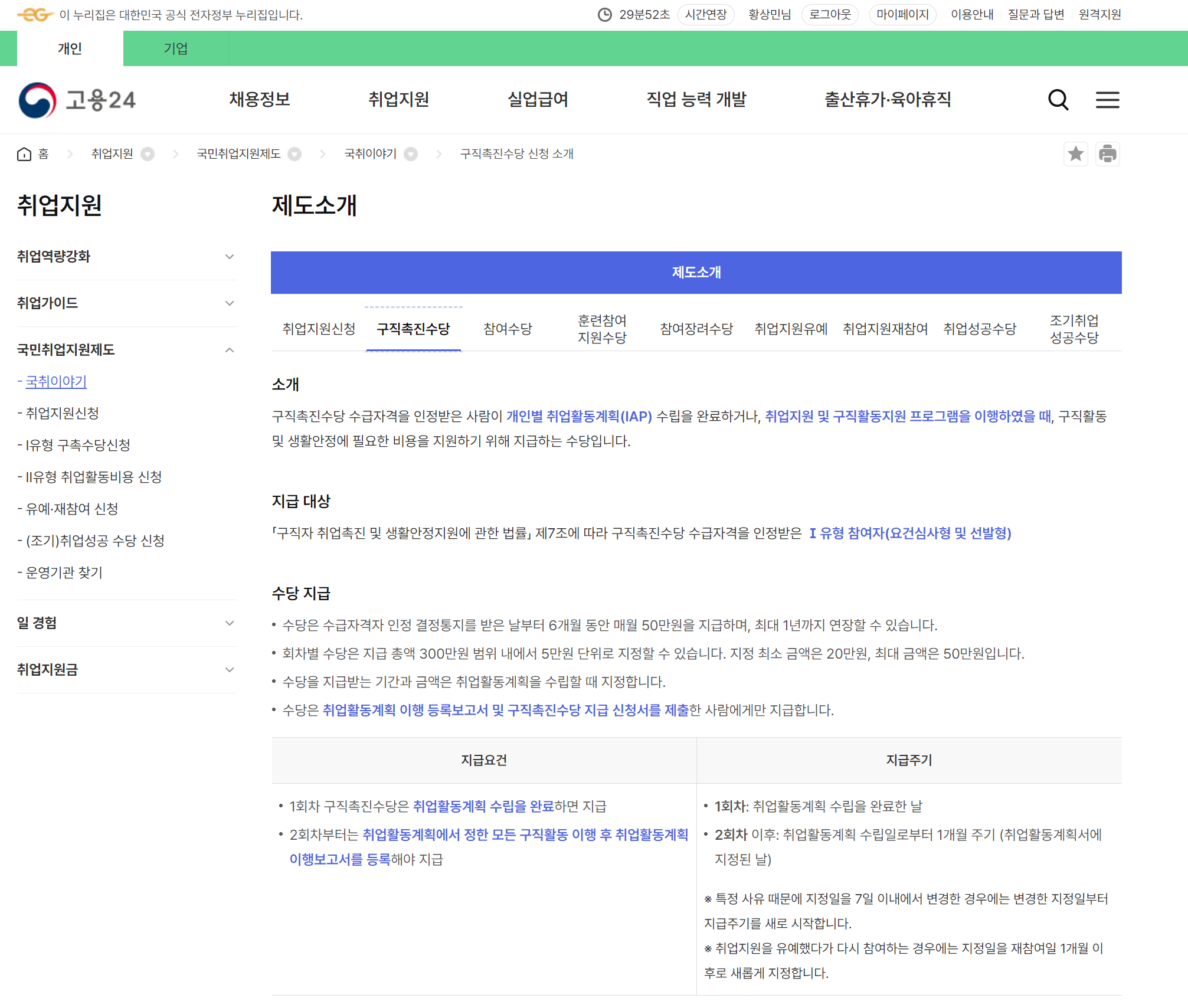1188x1008 pixels.
Task: Open the hamburger full menu icon
Action: pyautogui.click(x=1107, y=100)
